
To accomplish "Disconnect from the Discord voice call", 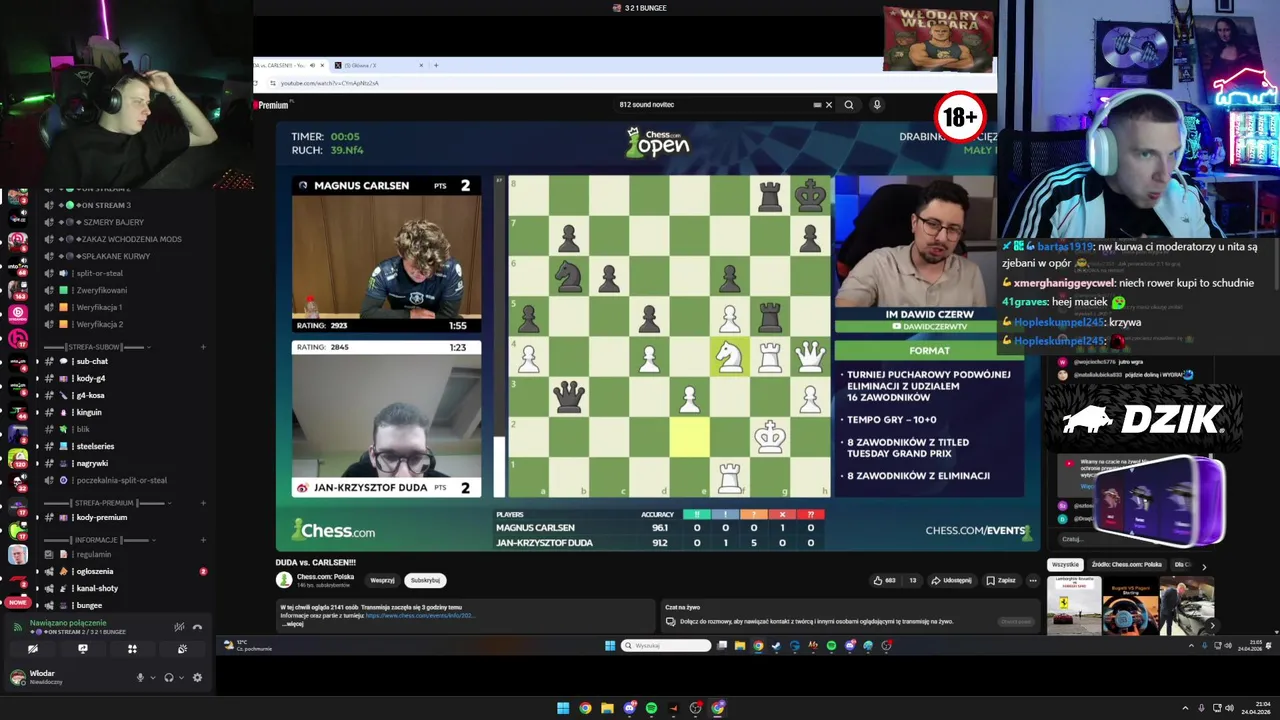I will pyautogui.click(x=197, y=627).
